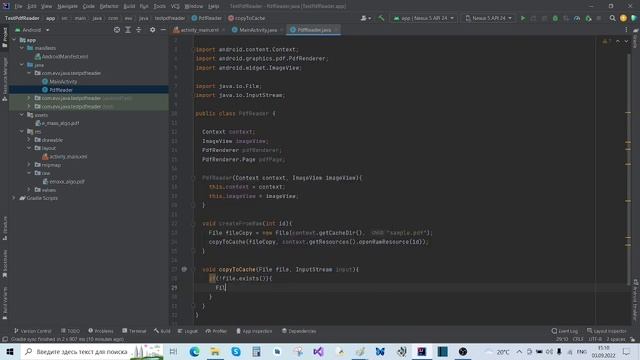Screen dimensions: 640x360
Task: Open the Nexus 5 API 24 device dropdown
Action: point(489,18)
